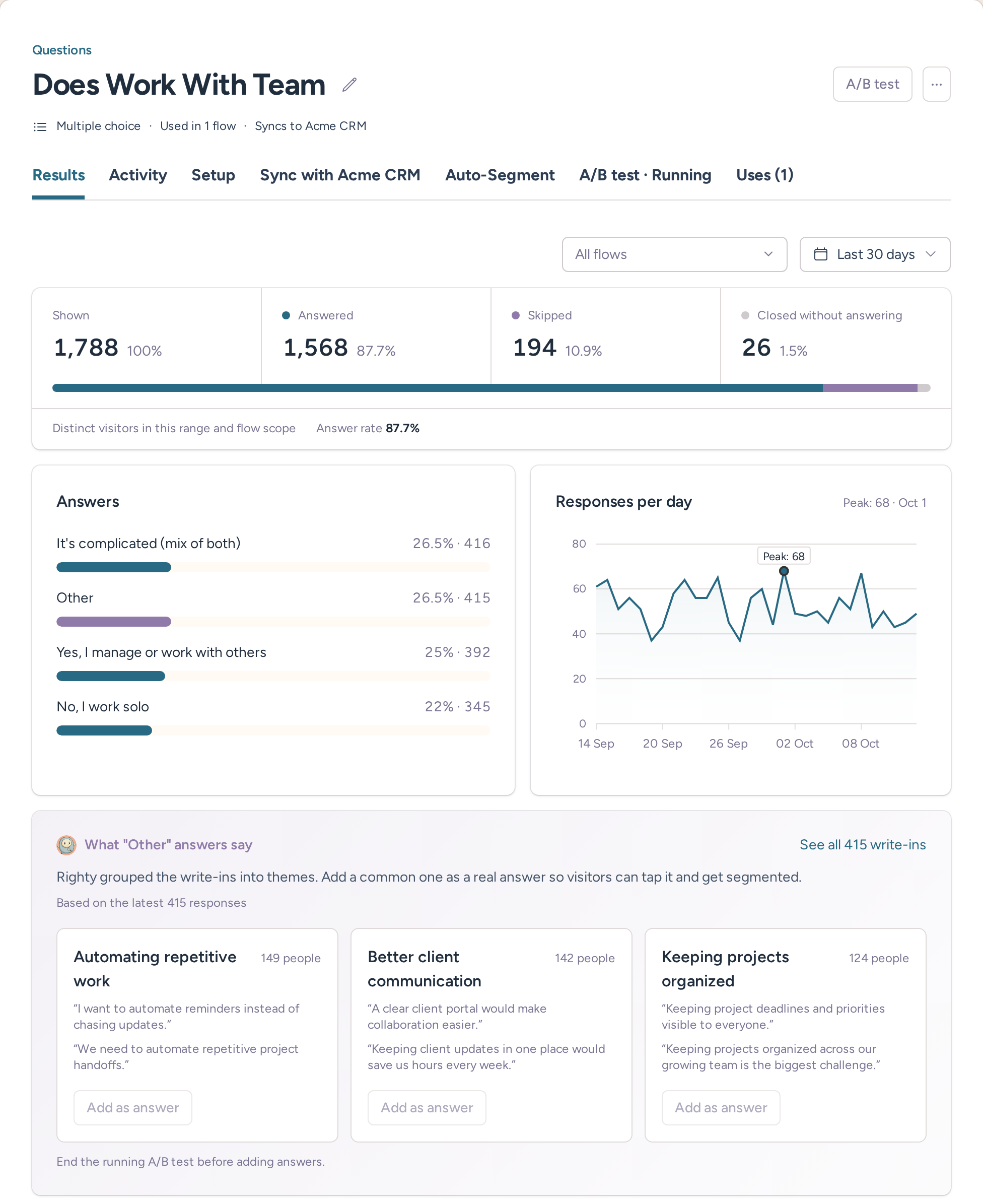View the Uses (1) tab

click(764, 175)
